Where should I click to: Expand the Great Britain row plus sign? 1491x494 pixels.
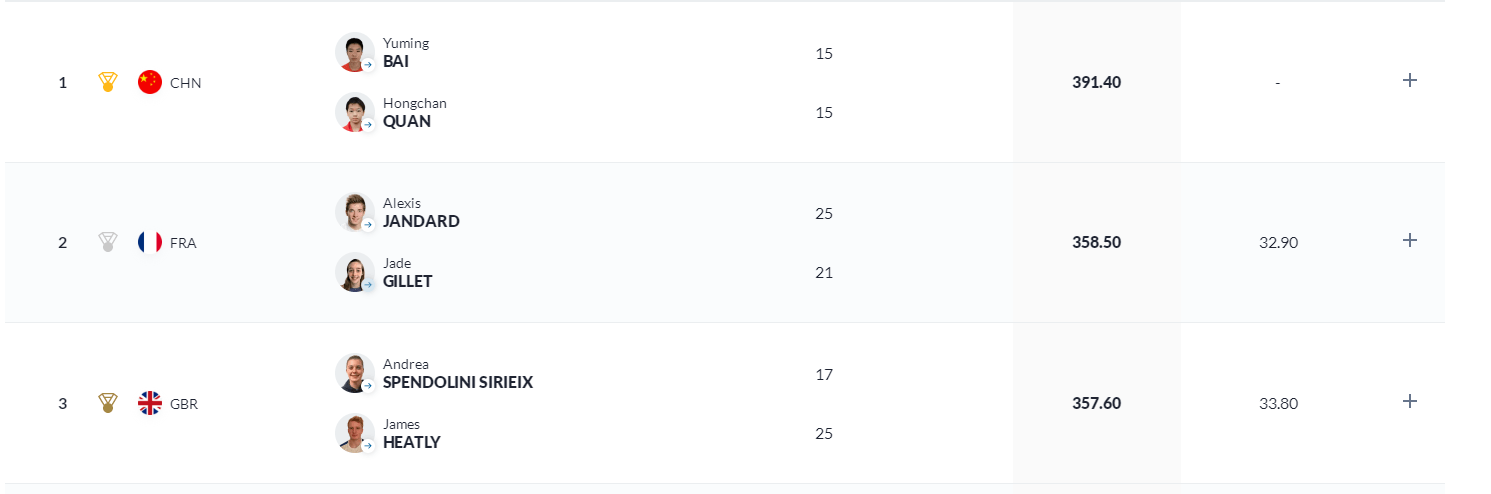[1410, 401]
